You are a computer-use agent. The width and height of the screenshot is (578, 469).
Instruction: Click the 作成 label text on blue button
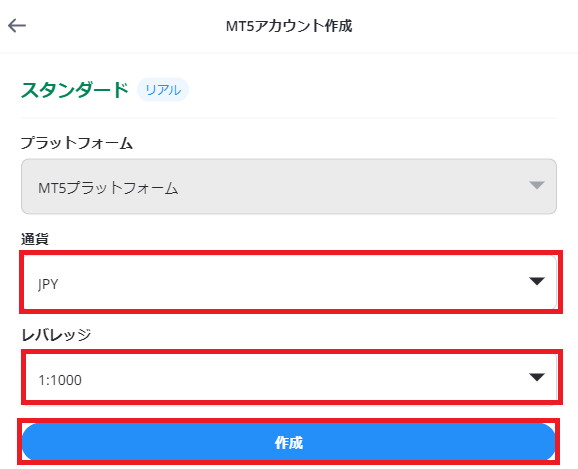tap(289, 442)
